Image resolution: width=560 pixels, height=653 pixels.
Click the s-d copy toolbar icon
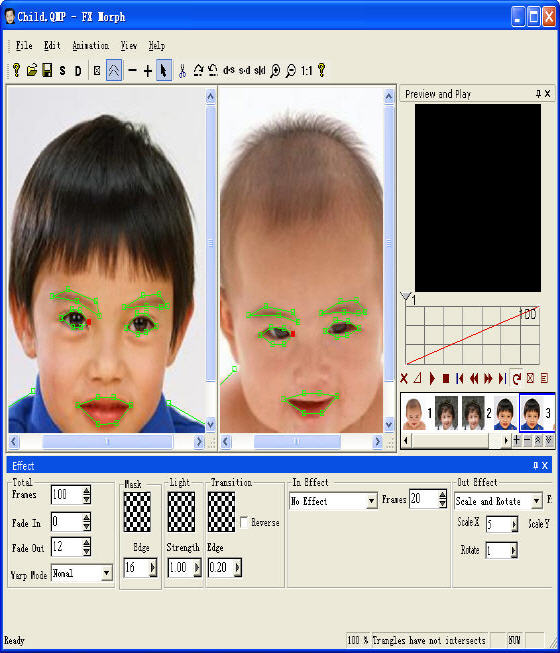[x=244, y=70]
